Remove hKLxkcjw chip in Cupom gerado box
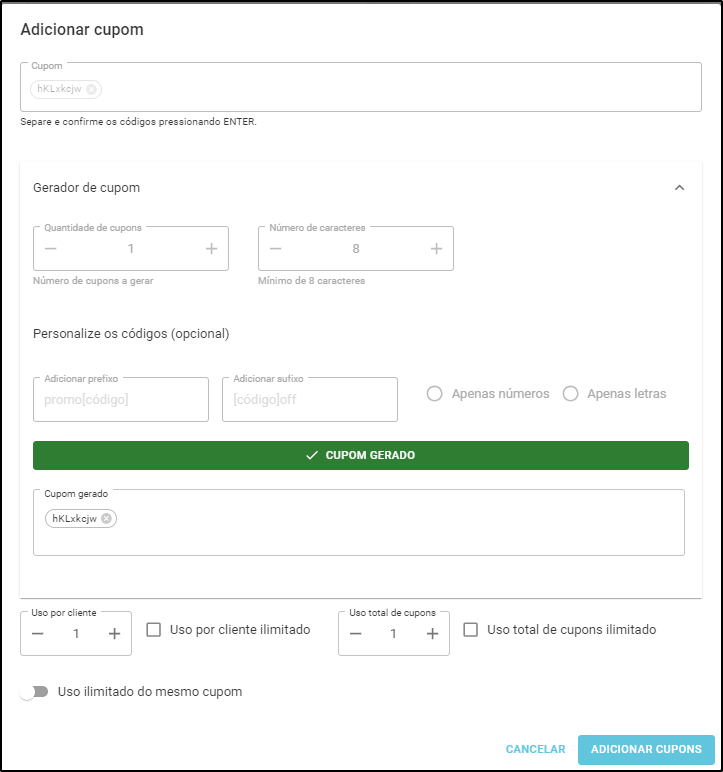Viewport: 723px width, 772px height. 106,518
